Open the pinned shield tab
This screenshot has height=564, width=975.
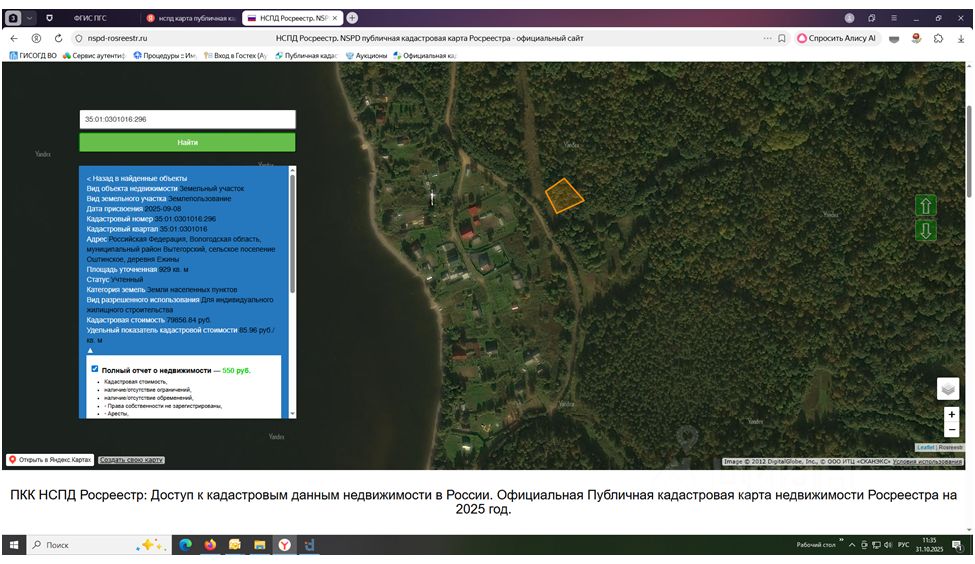coord(50,18)
